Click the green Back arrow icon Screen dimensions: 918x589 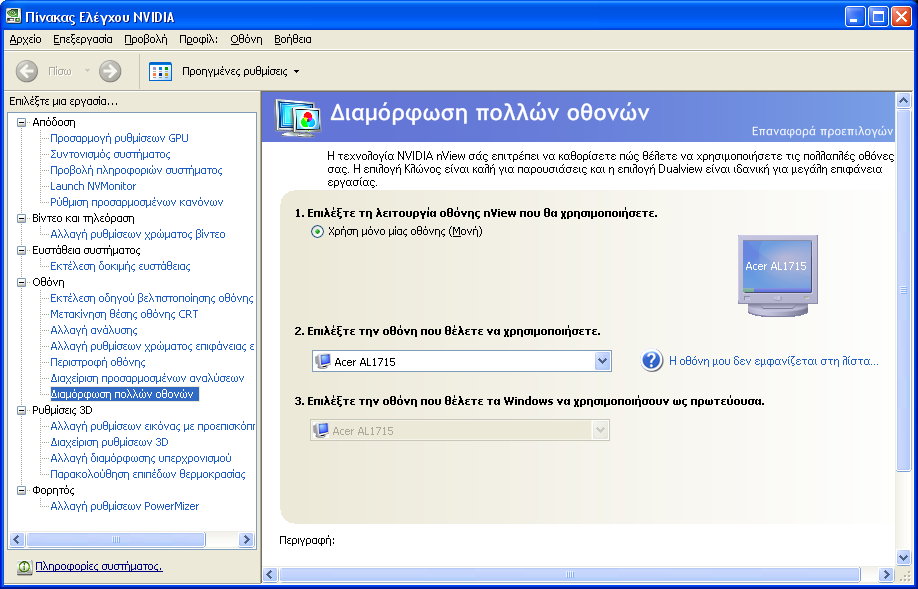[27, 71]
